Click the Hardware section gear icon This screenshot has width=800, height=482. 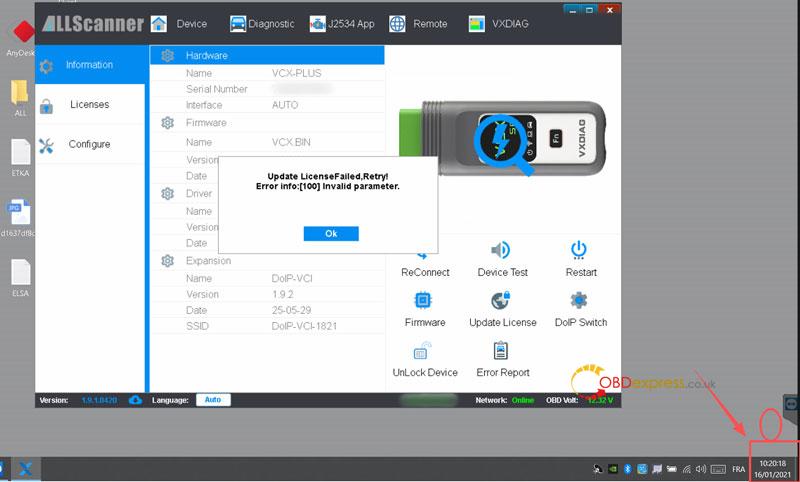[167, 56]
